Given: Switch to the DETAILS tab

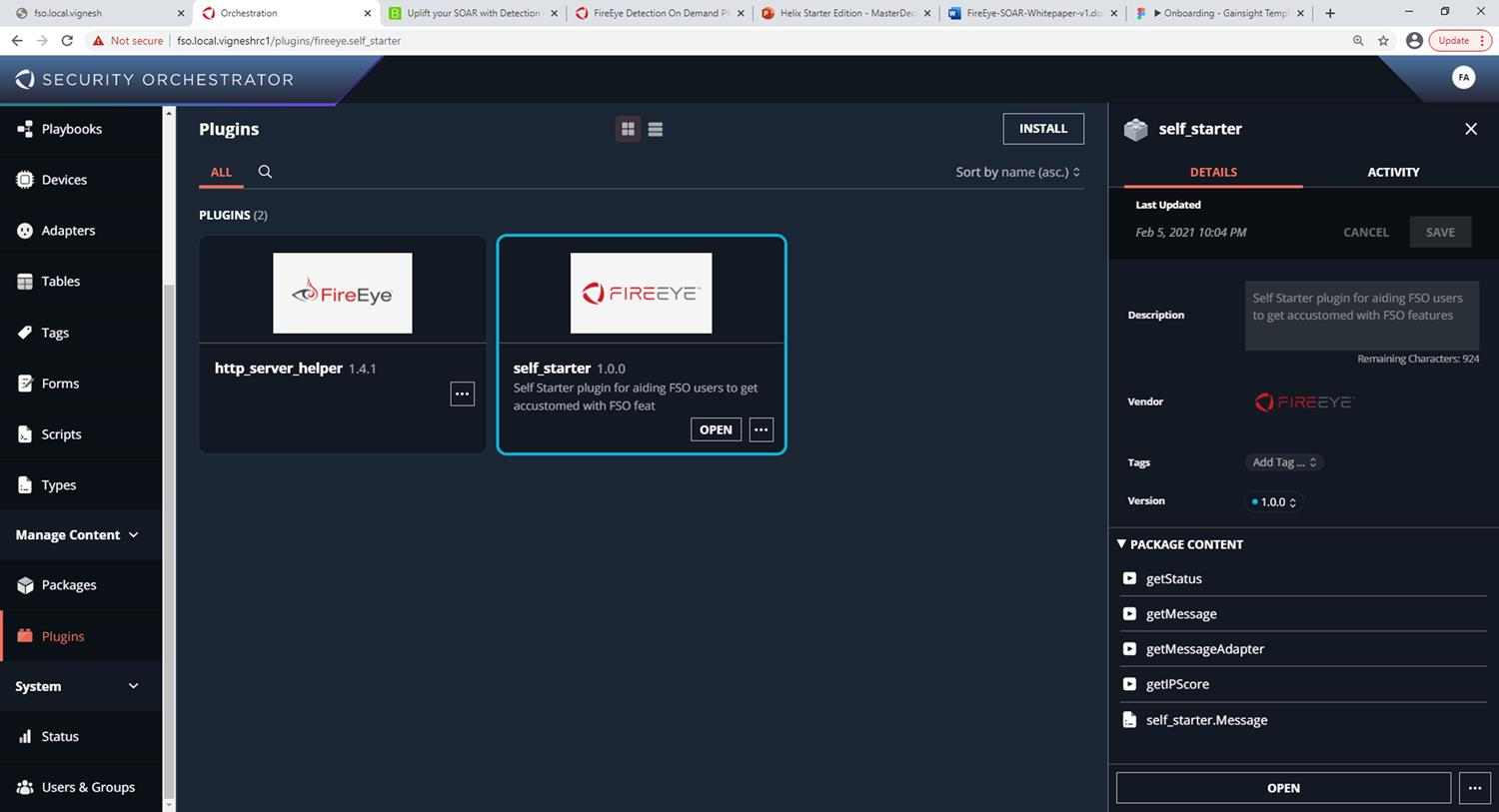Looking at the screenshot, I should click(1213, 172).
